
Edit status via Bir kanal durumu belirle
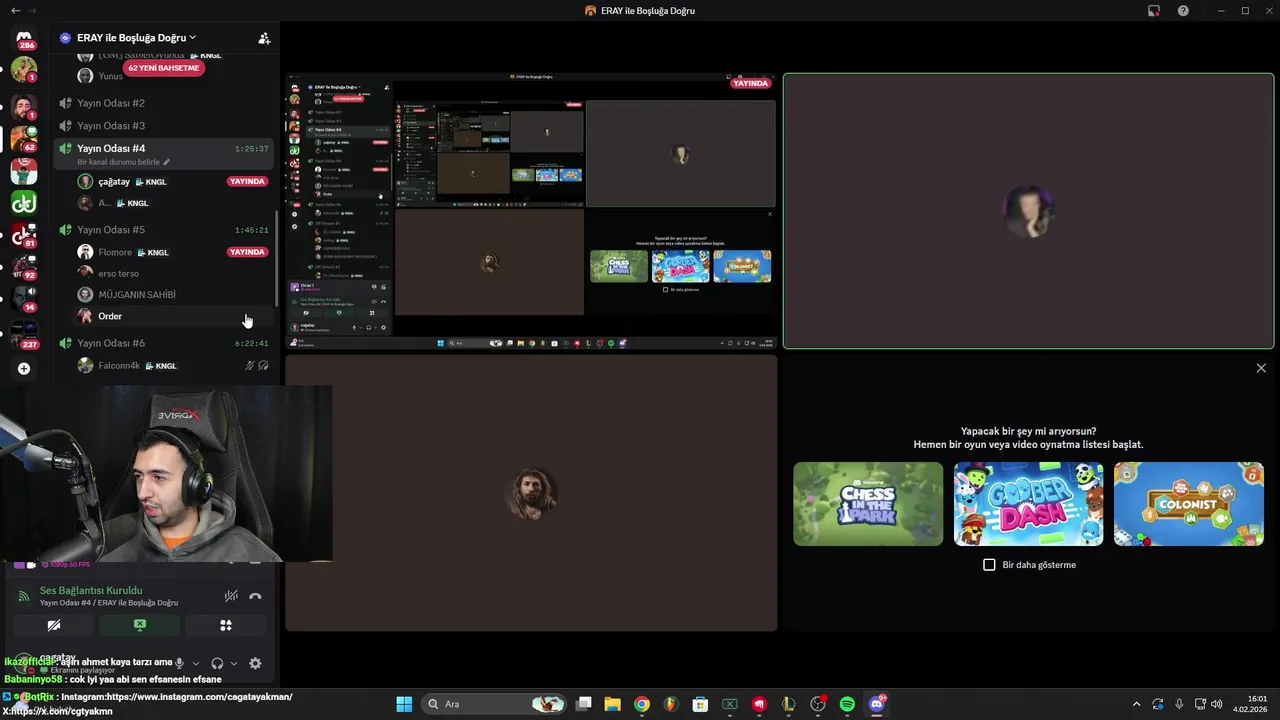123,162
